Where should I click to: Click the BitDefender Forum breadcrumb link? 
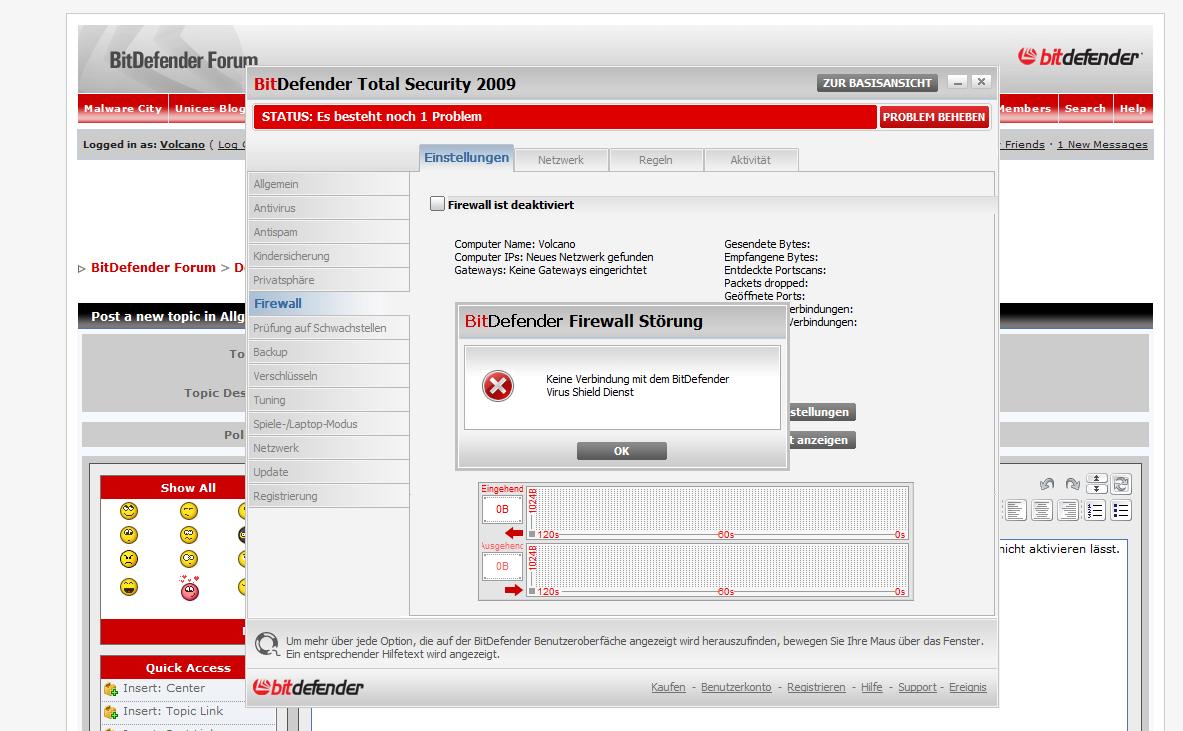pyautogui.click(x=153, y=268)
